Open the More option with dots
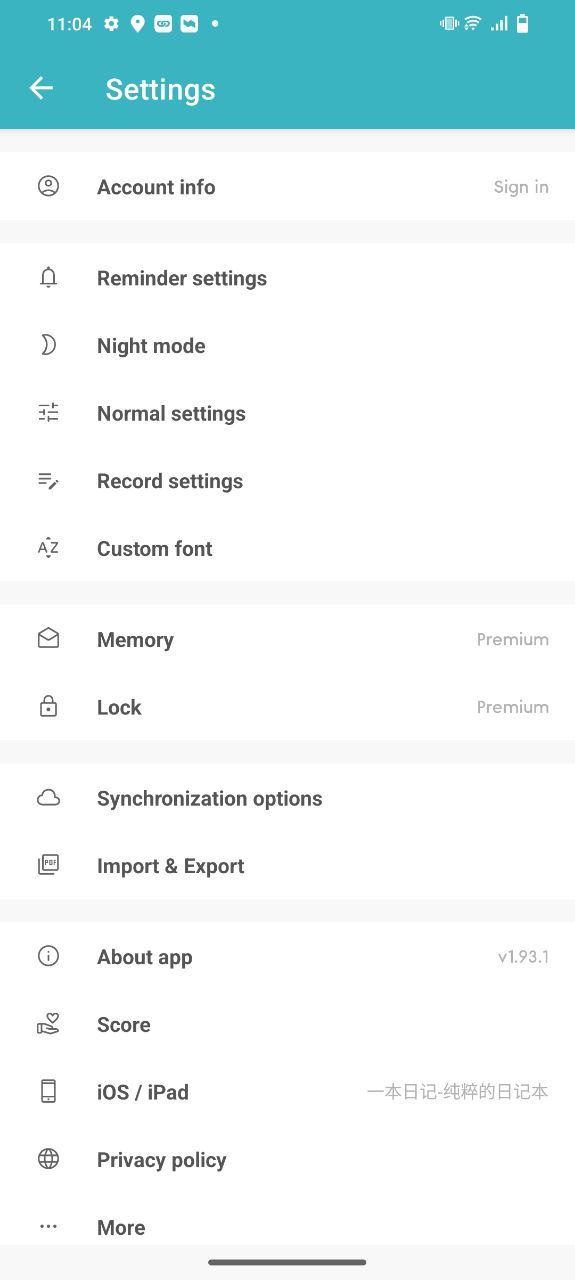Screen dimensions: 575x1280 click(287, 1227)
